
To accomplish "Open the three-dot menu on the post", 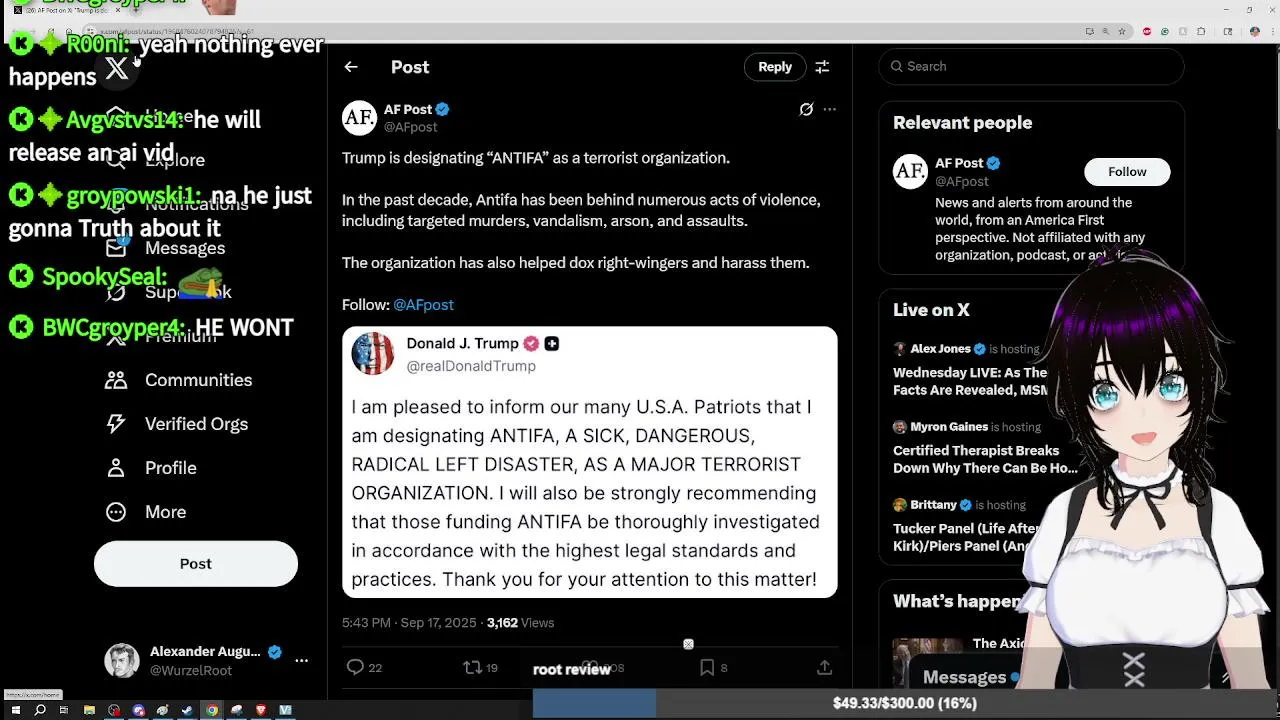I will (830, 110).
